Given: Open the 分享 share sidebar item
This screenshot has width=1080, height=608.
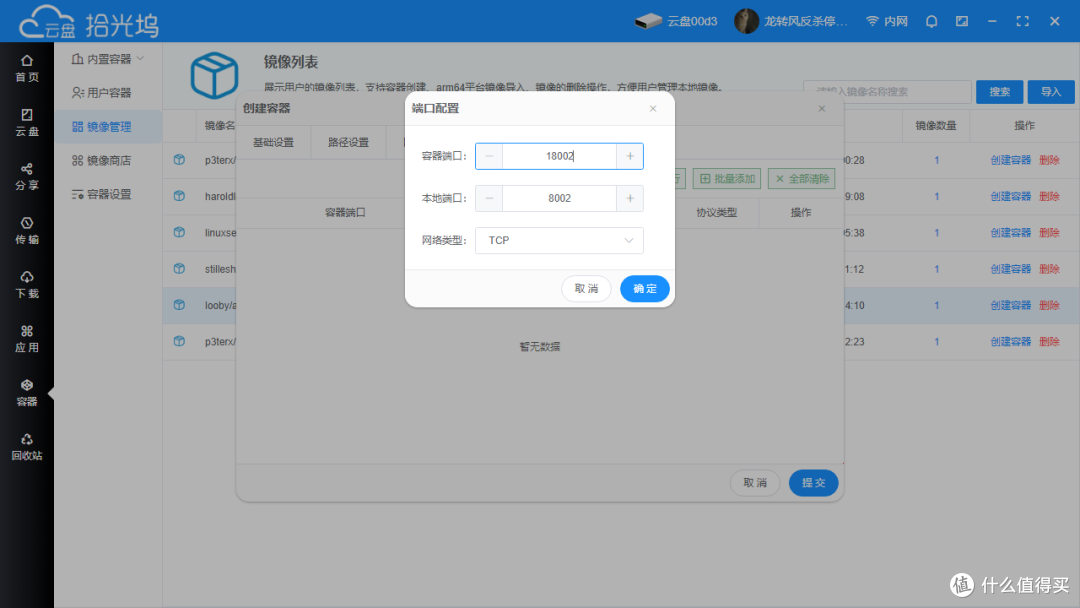Looking at the screenshot, I should 27,176.
